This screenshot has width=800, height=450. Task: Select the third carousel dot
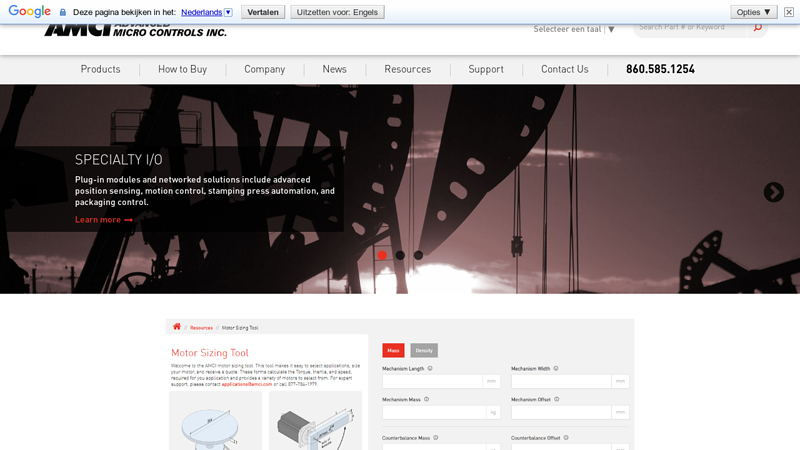[418, 255]
